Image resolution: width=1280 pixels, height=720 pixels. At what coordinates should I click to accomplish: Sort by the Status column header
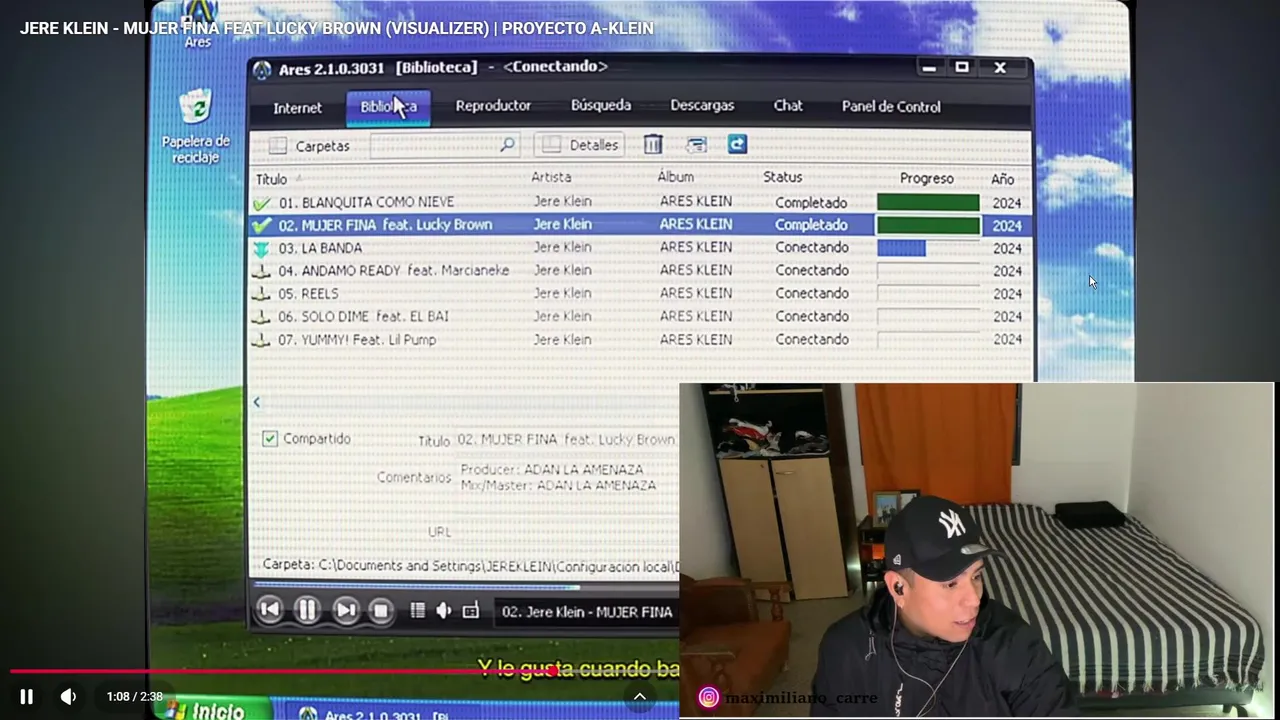click(x=783, y=177)
